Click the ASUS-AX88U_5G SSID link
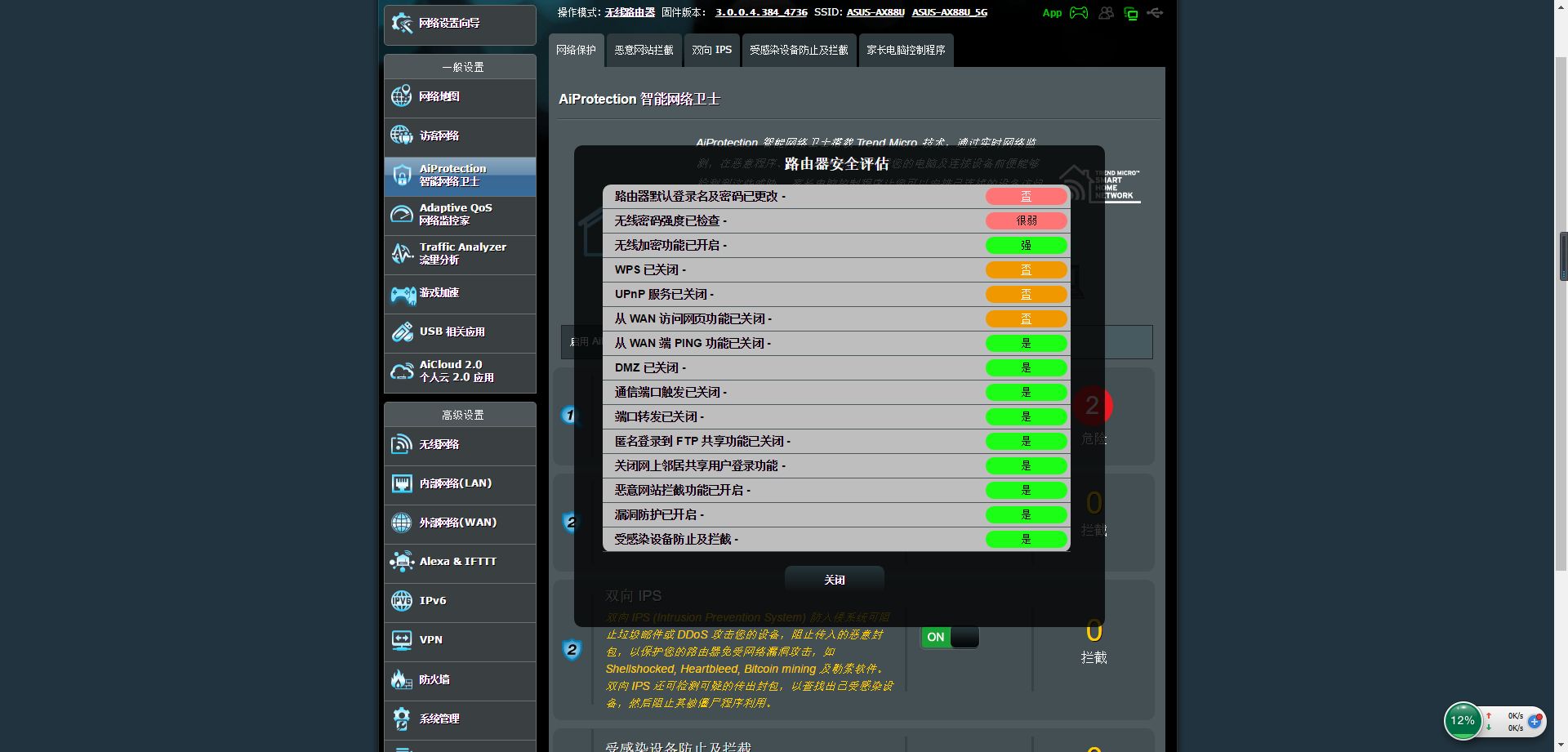 pyautogui.click(x=950, y=12)
